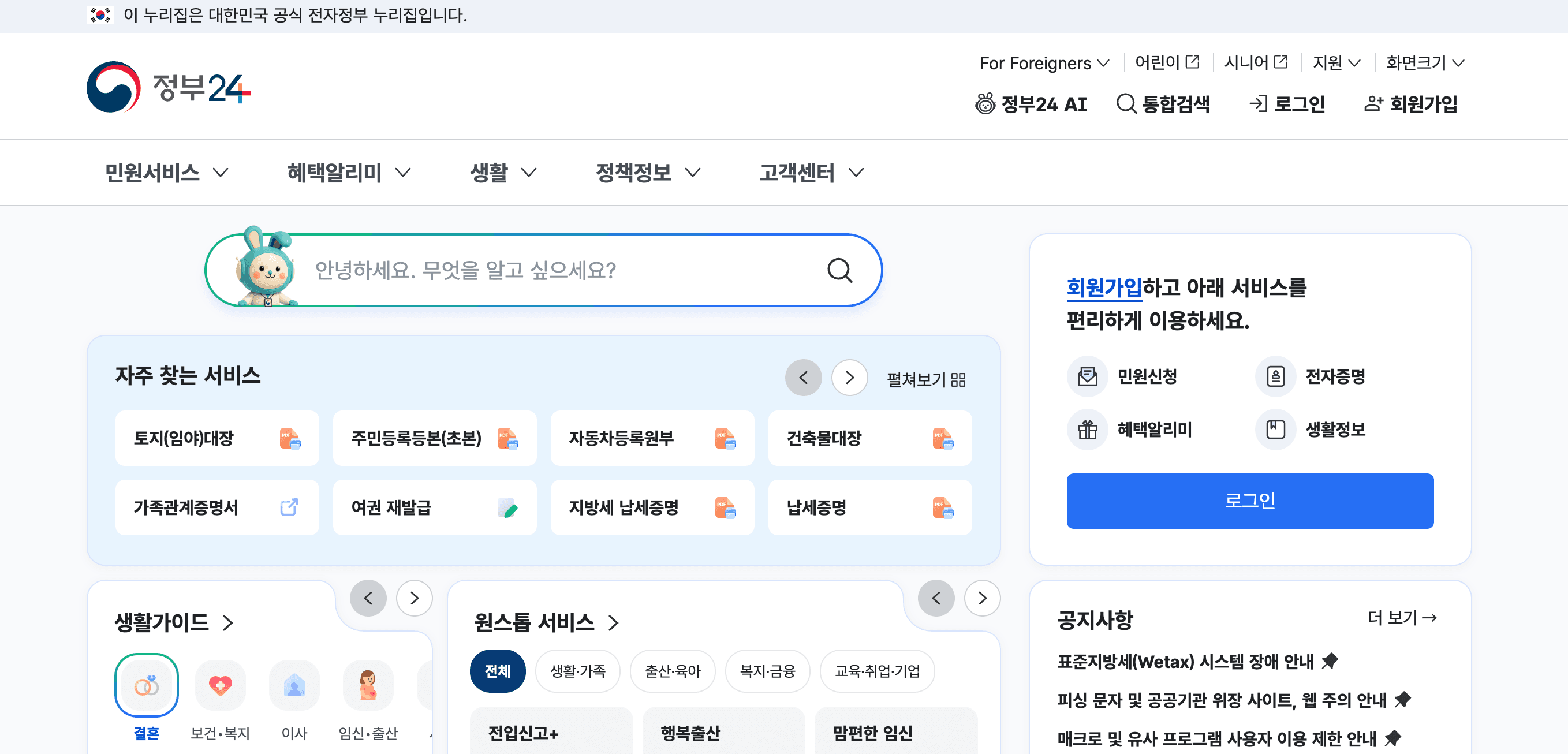Open 더 보기 in 공지사항
This screenshot has height=754, width=1568.
coord(1402,618)
